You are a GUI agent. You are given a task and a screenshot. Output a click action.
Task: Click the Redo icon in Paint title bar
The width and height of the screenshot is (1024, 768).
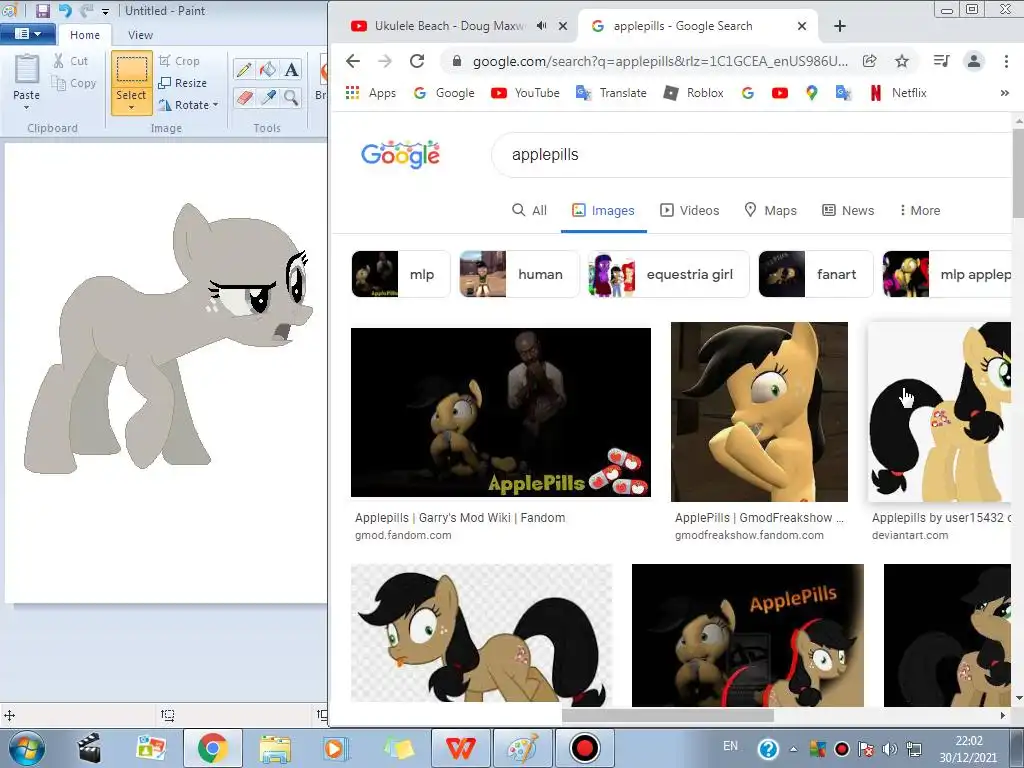click(86, 10)
